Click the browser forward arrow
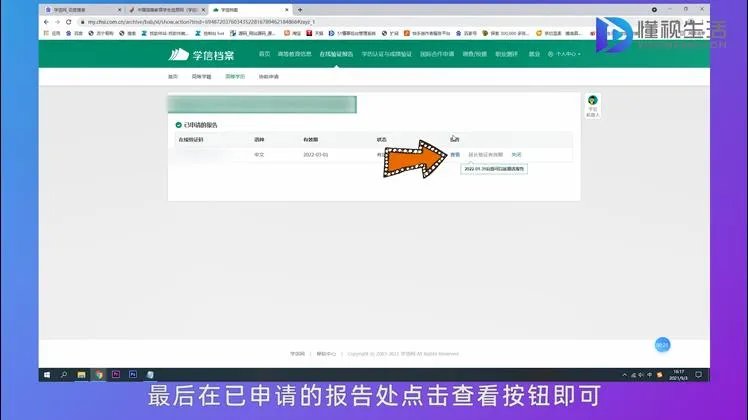 click(x=57, y=22)
